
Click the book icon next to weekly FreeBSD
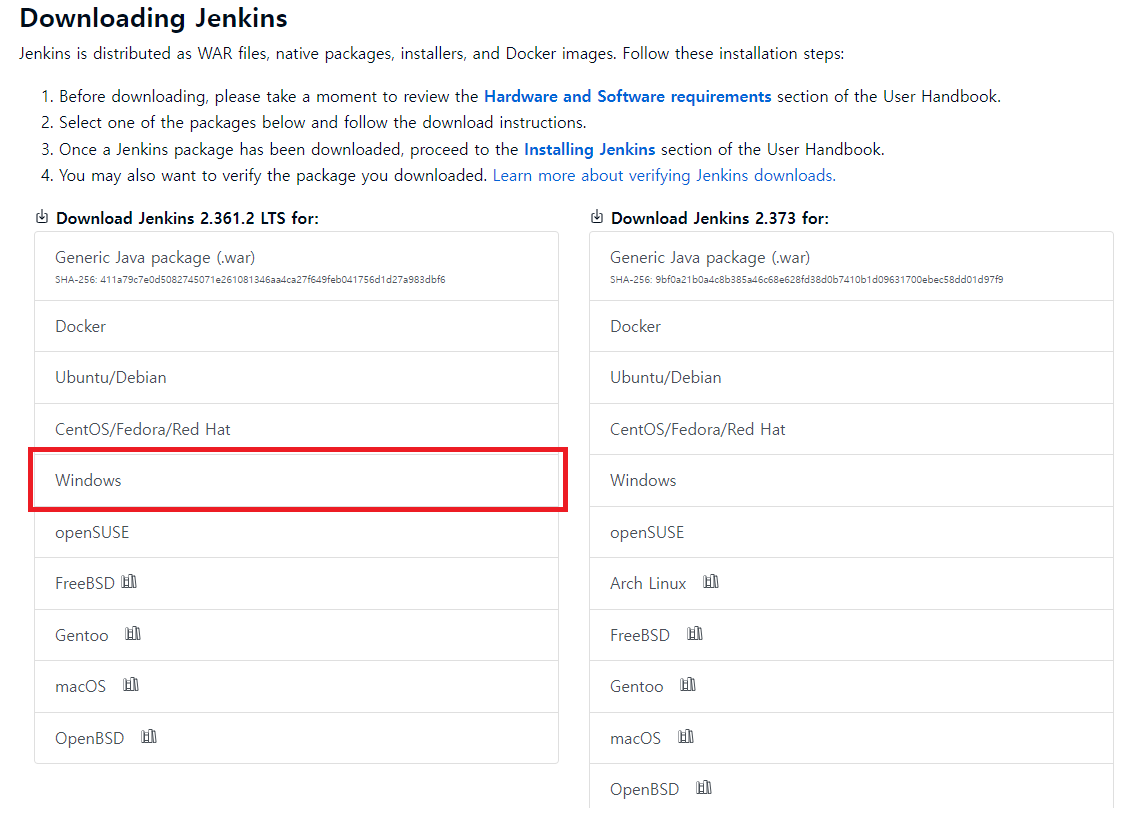click(695, 634)
